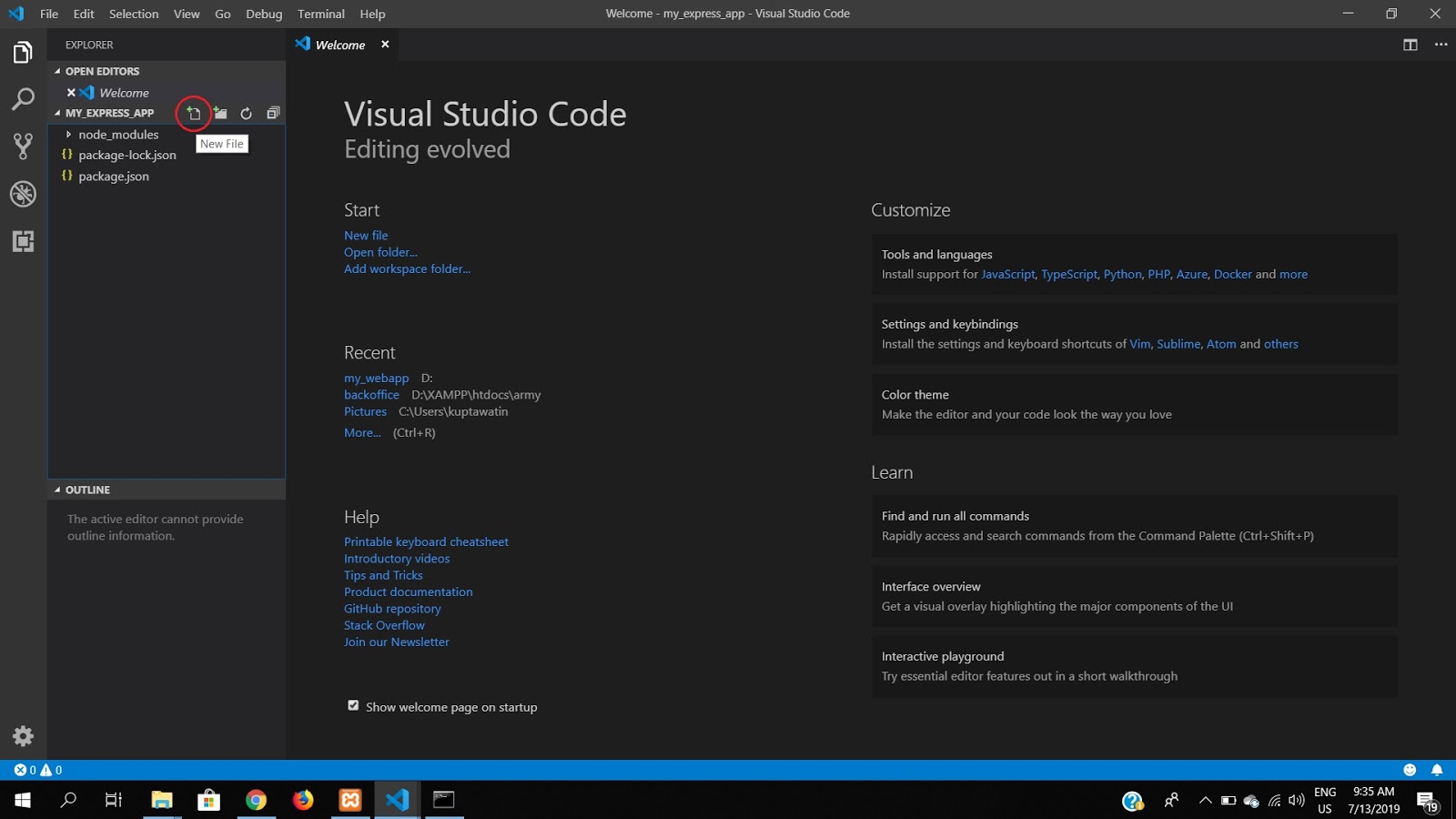Open the Printable keyboard cheatsheet link
The image size is (1456, 819).
(x=426, y=541)
